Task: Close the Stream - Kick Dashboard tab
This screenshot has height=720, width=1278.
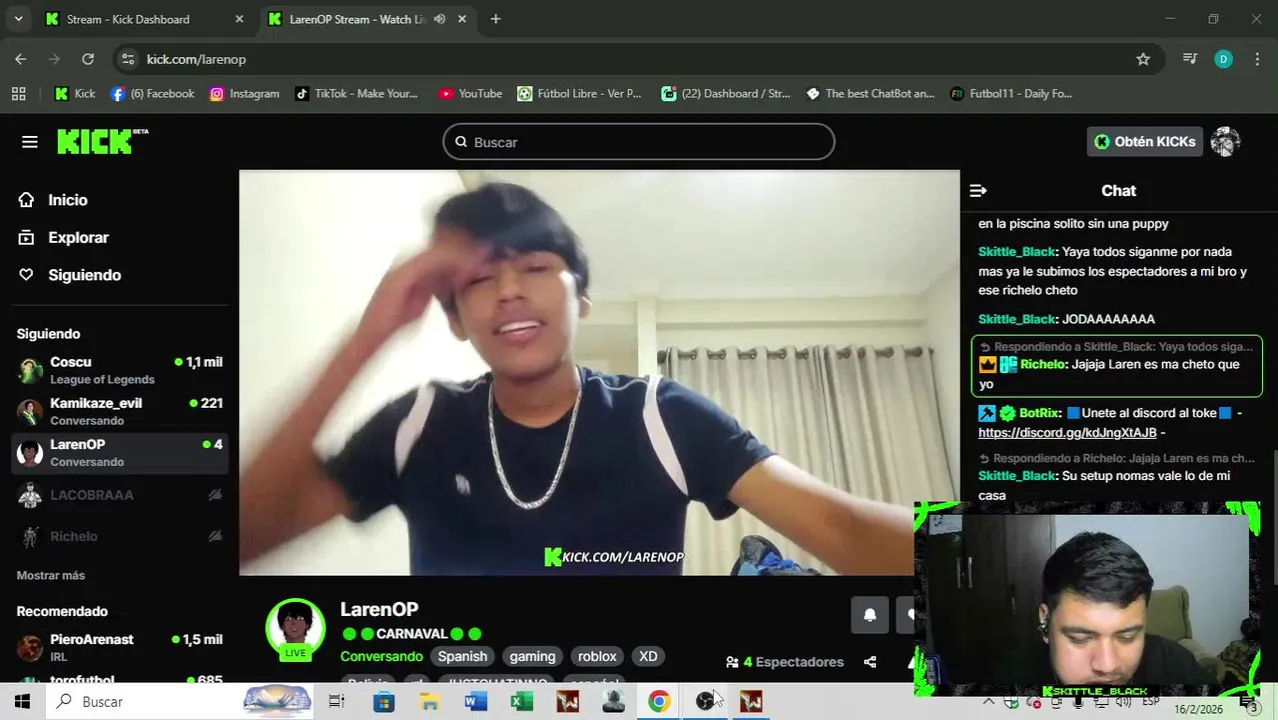Action: pyautogui.click(x=239, y=19)
